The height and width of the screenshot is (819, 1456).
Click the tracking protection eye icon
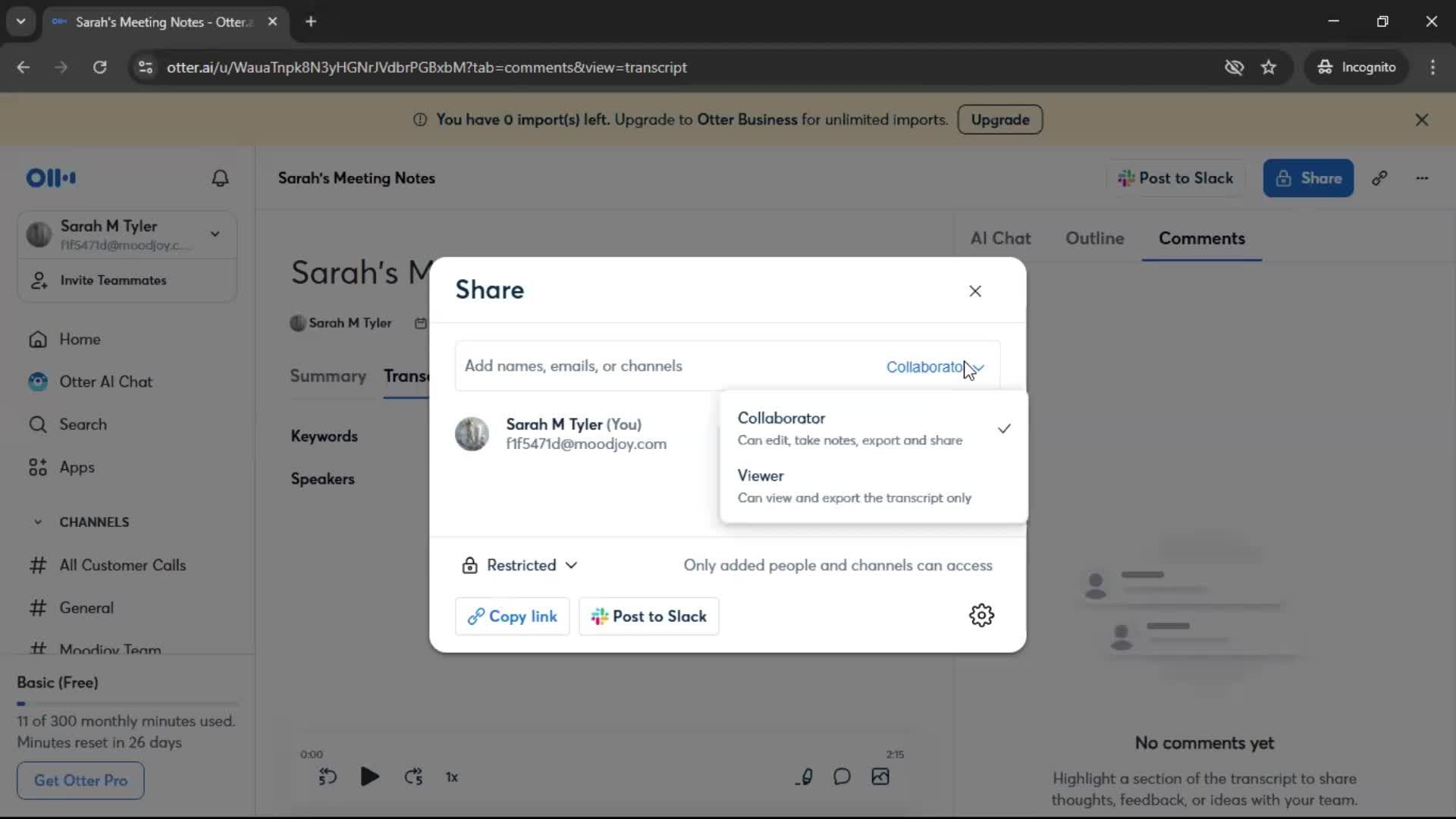click(x=1234, y=67)
